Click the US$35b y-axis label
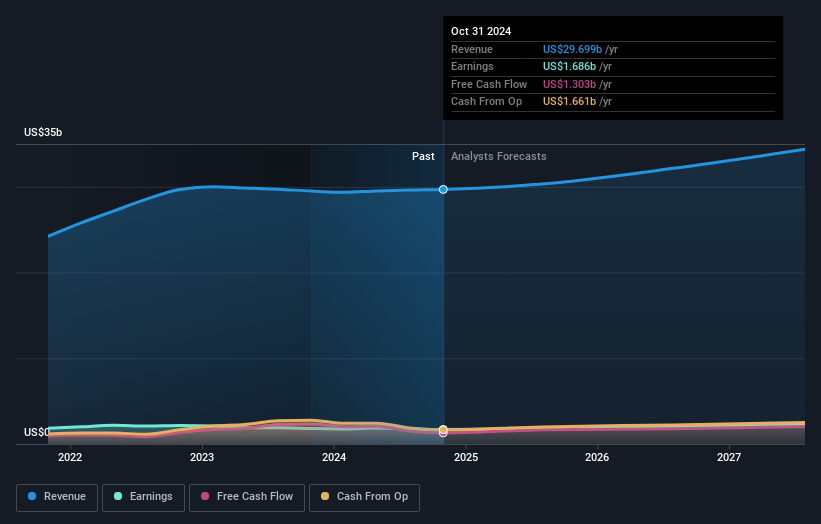821x524 pixels. pos(43,132)
